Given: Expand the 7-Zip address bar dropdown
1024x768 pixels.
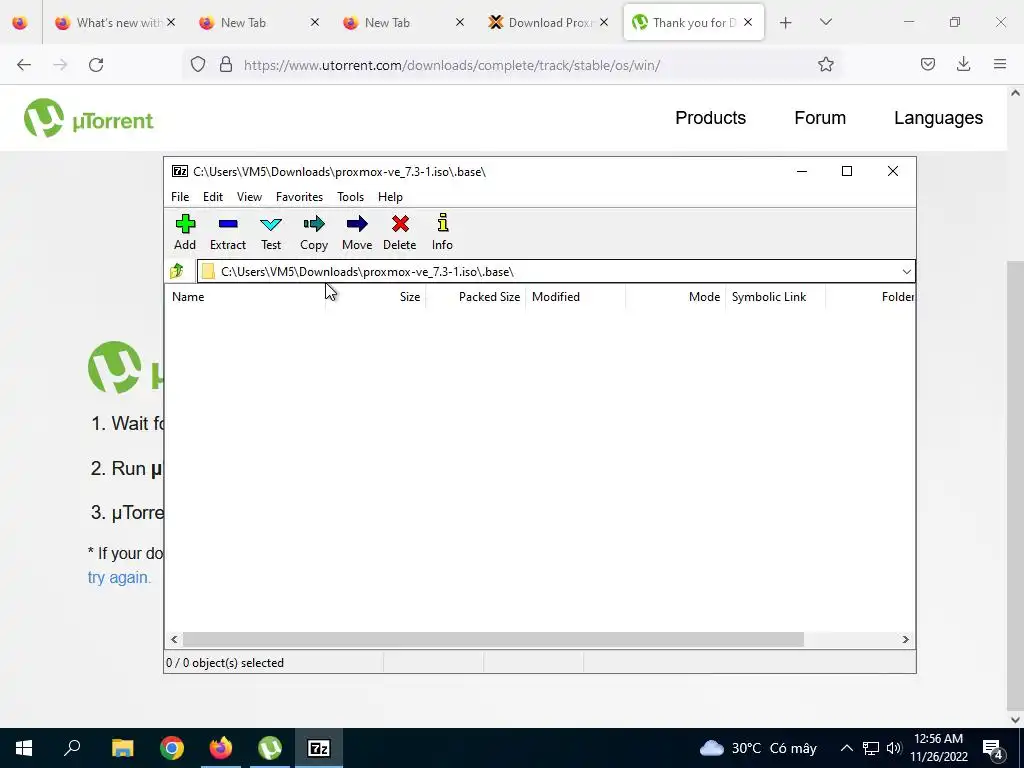Looking at the screenshot, I should tap(906, 272).
